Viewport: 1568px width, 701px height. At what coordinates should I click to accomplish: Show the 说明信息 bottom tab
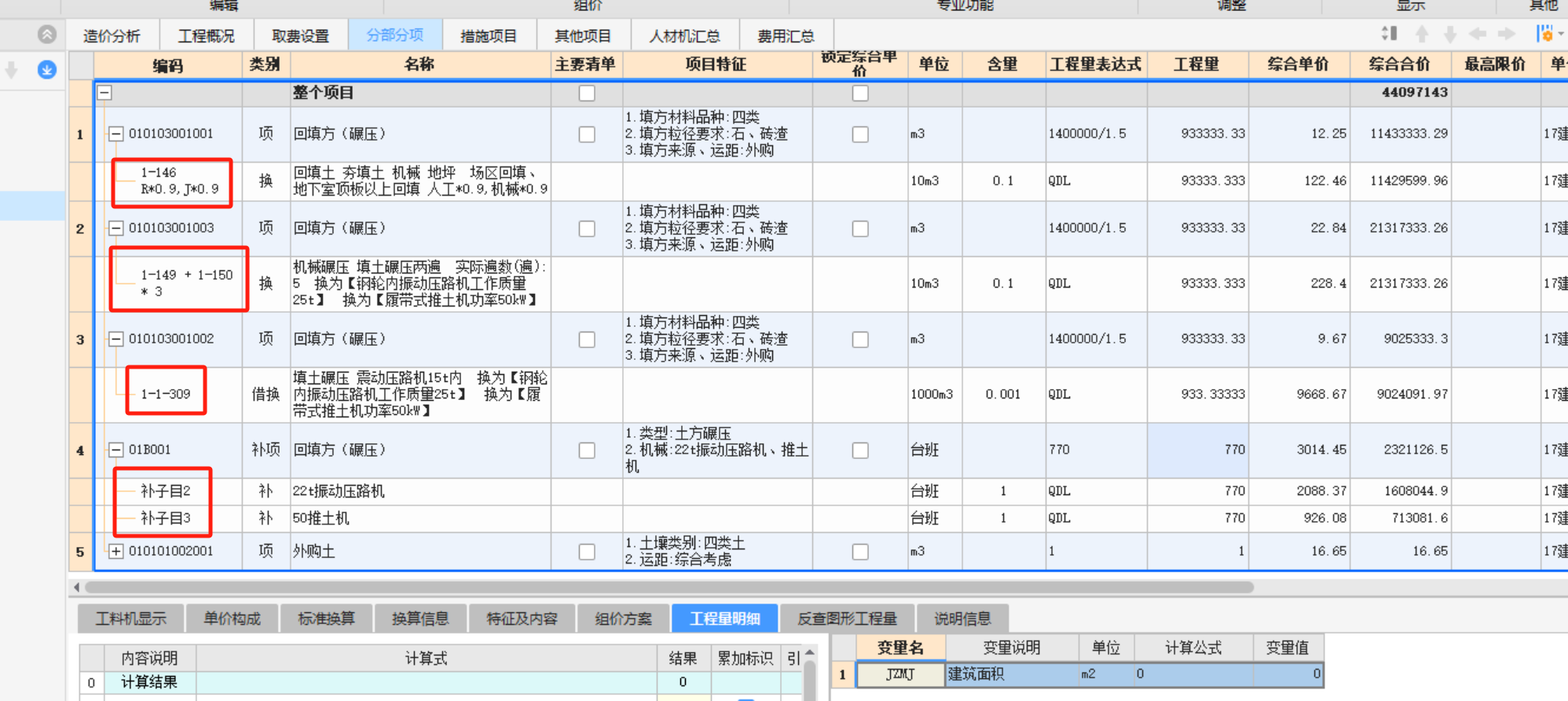tap(962, 618)
